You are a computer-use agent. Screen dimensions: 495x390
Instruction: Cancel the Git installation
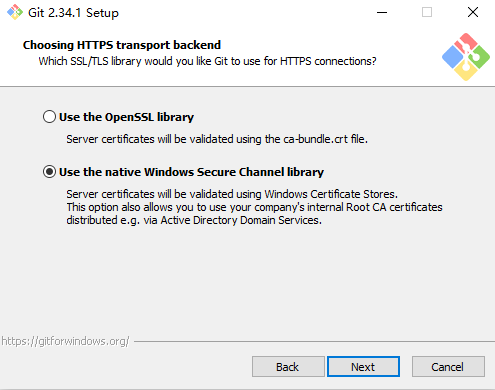tap(448, 367)
